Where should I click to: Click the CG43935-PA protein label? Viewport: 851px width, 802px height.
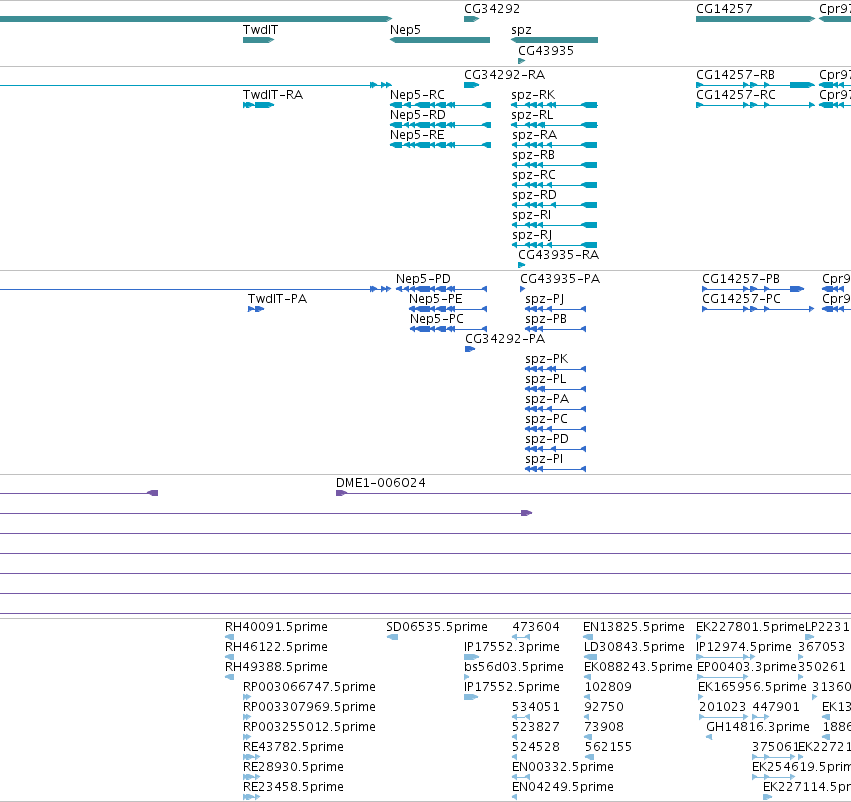click(x=560, y=279)
